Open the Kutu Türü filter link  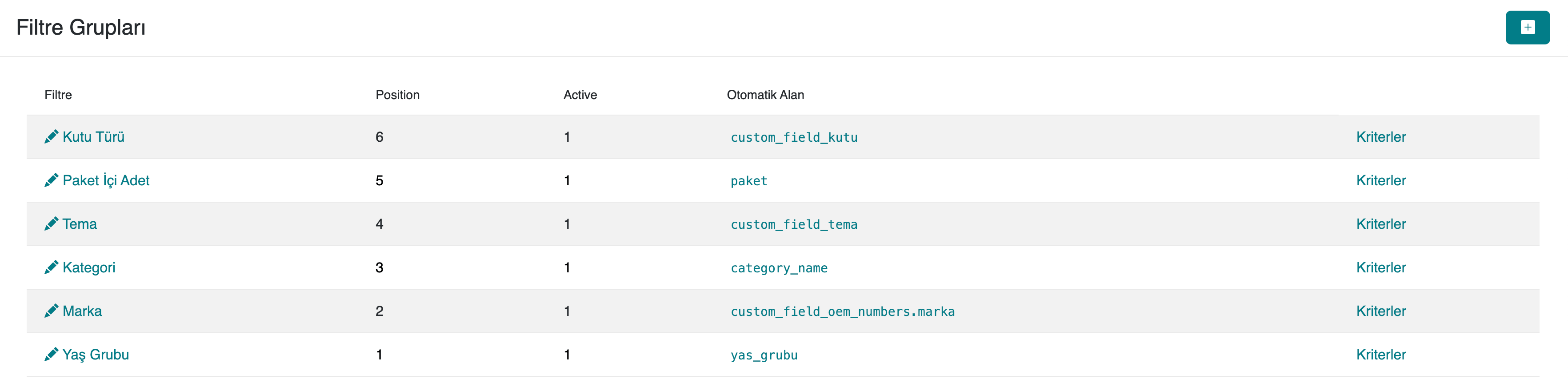click(x=93, y=137)
